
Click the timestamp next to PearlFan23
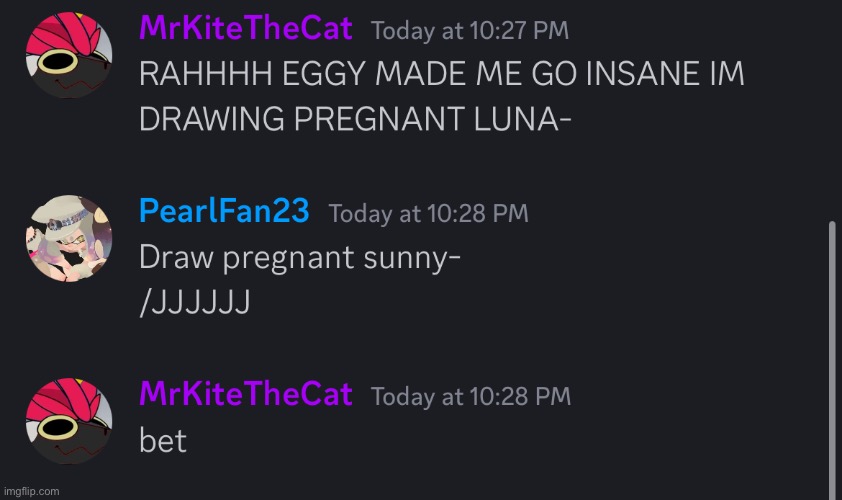(428, 213)
